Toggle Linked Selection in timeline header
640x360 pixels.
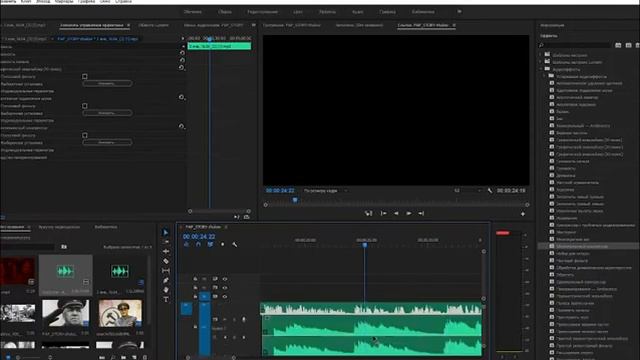click(210, 244)
